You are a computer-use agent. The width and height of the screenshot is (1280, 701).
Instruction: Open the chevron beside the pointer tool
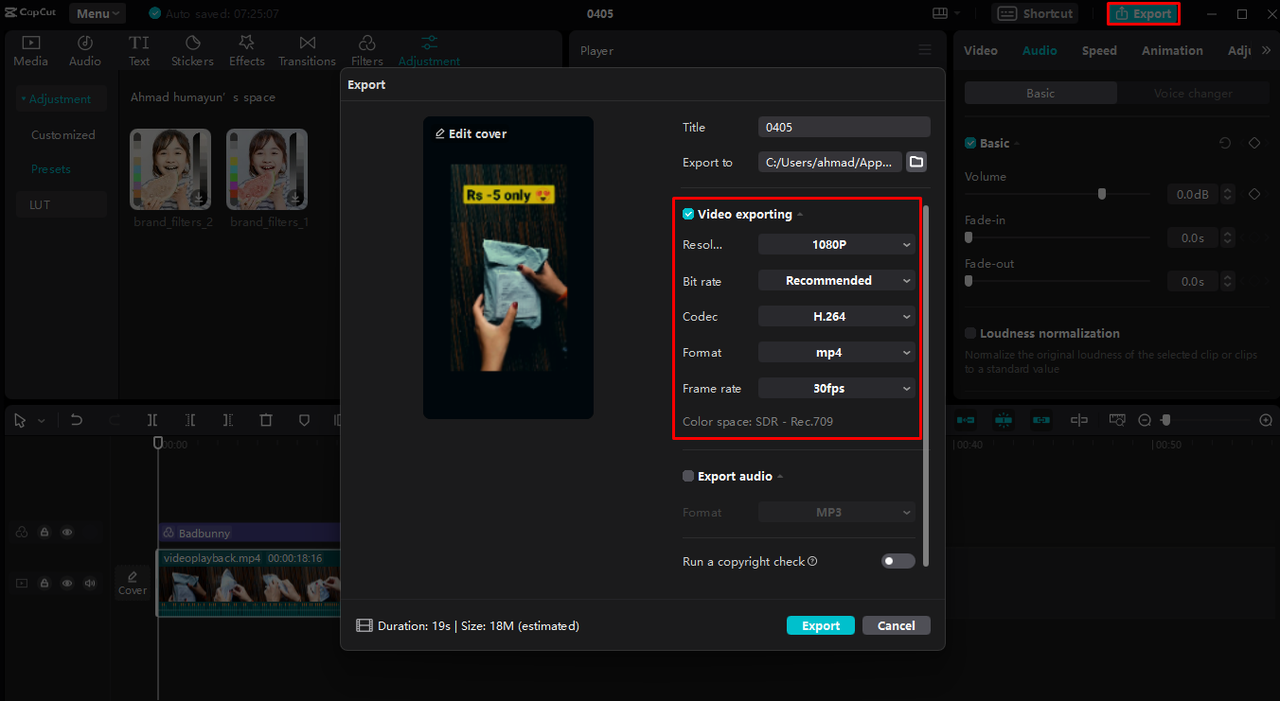(41, 422)
